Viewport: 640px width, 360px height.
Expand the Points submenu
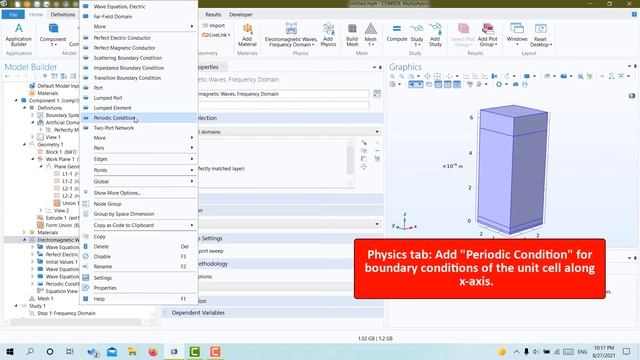(x=139, y=170)
